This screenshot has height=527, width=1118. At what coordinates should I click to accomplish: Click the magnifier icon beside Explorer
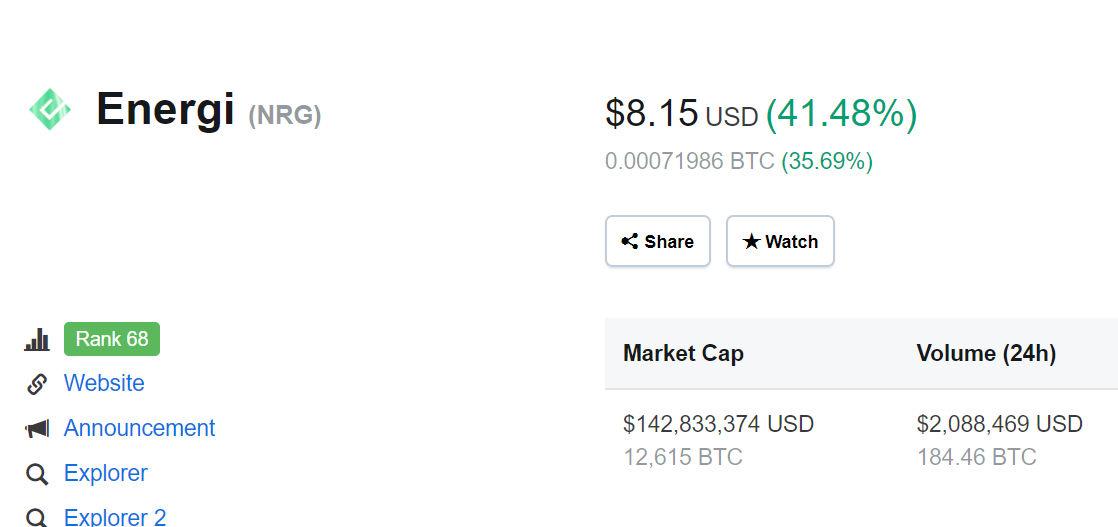(37, 474)
